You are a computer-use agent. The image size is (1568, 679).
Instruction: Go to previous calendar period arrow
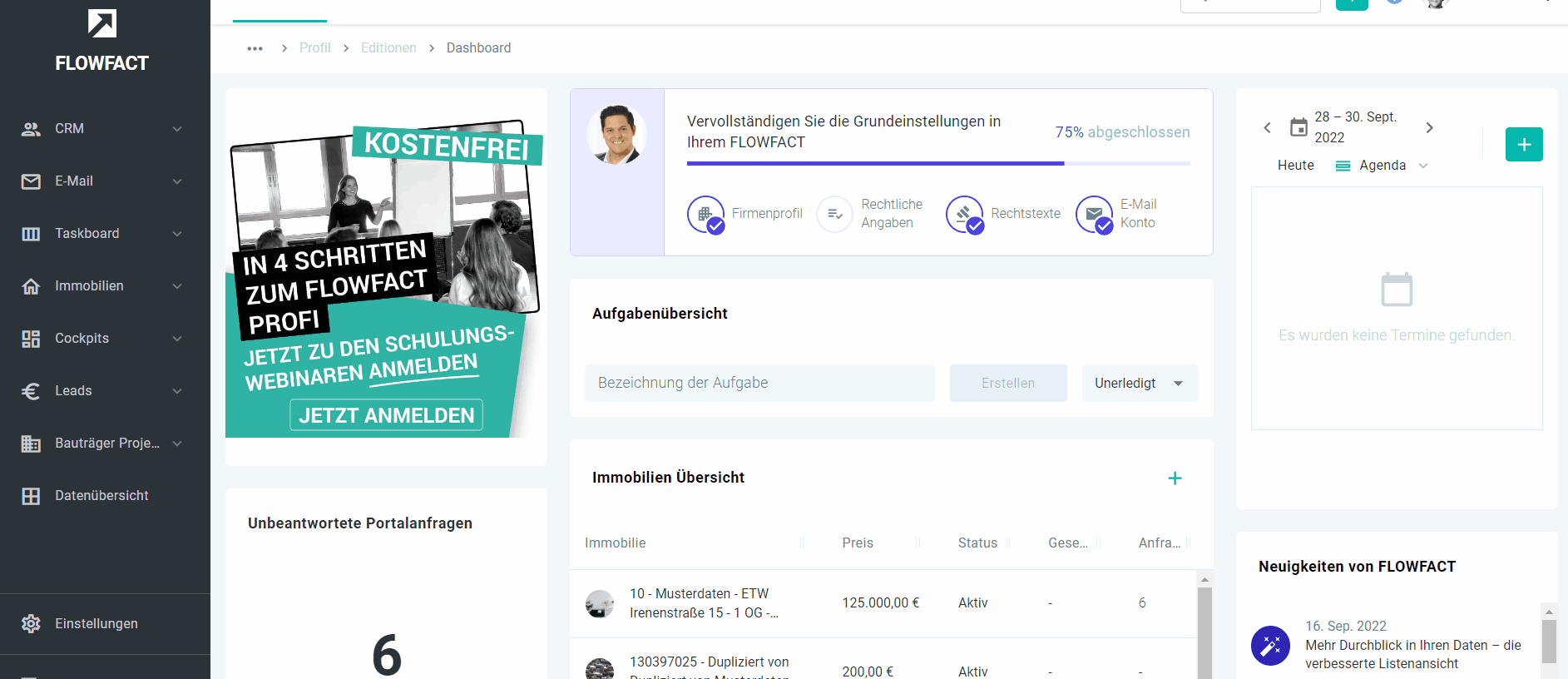[x=1267, y=127]
